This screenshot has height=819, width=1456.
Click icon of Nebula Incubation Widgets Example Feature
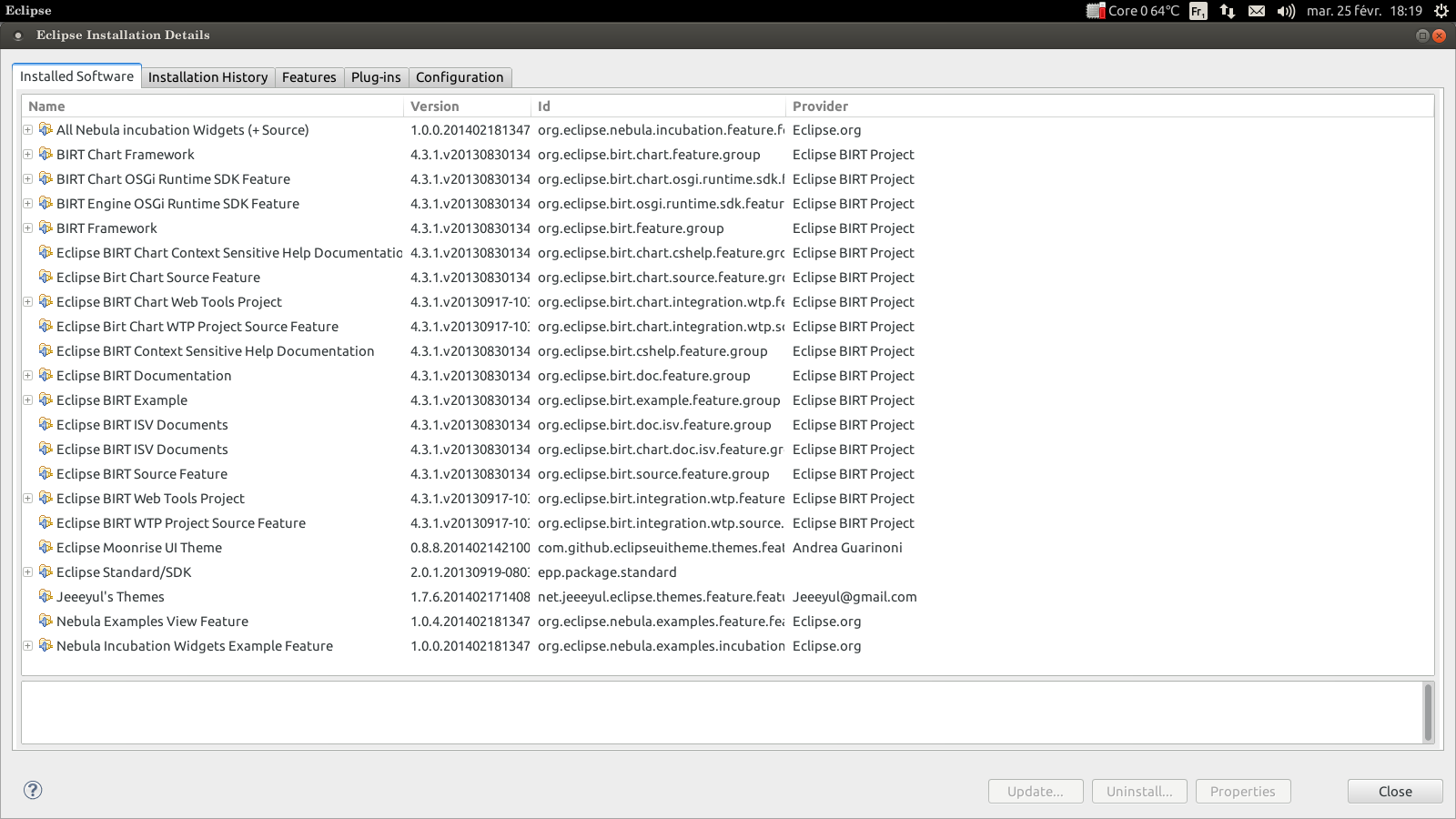click(x=45, y=646)
